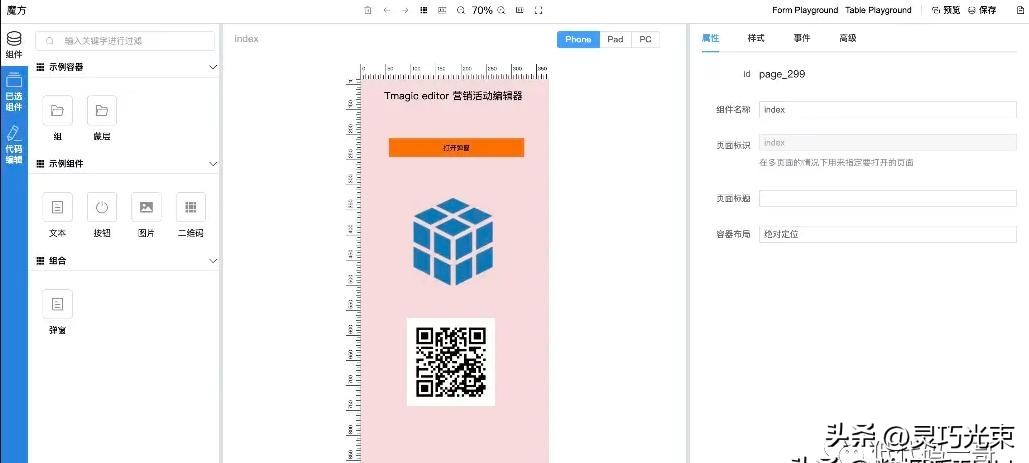The width and height of the screenshot is (1029, 463).
Task: Click the empty 页面标题 input field
Action: [887, 198]
